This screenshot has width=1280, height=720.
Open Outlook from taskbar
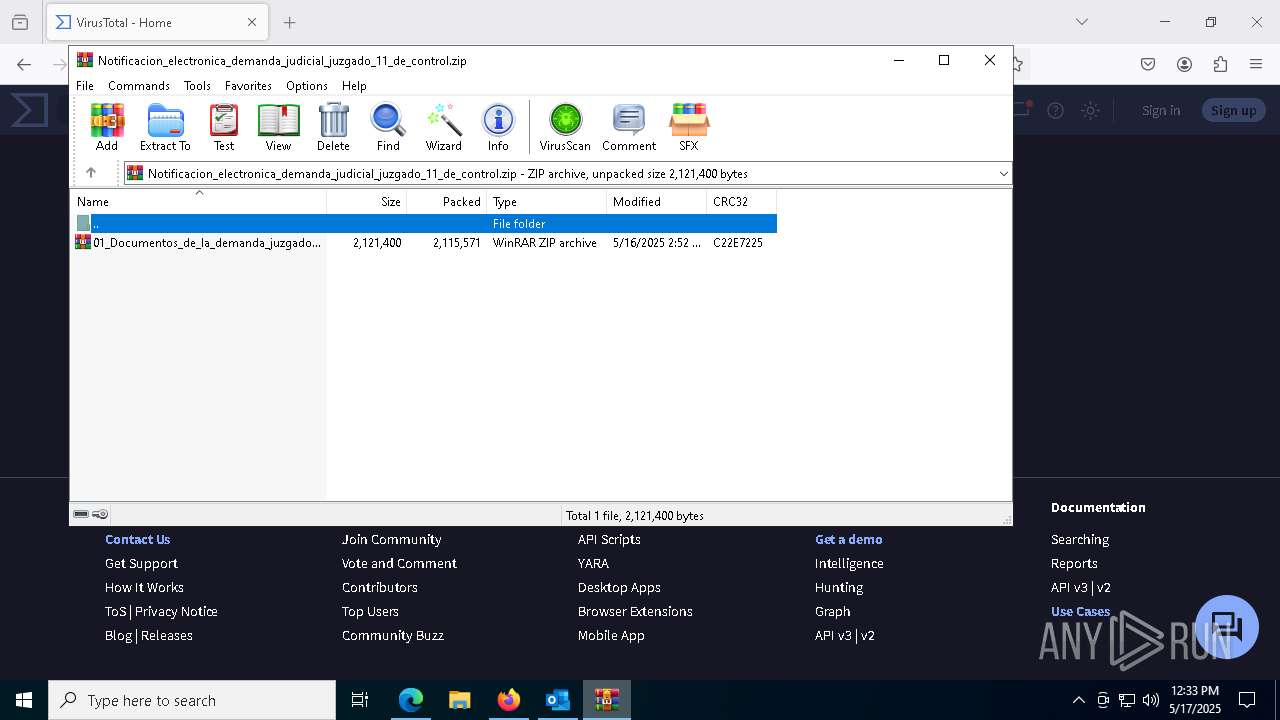558,700
